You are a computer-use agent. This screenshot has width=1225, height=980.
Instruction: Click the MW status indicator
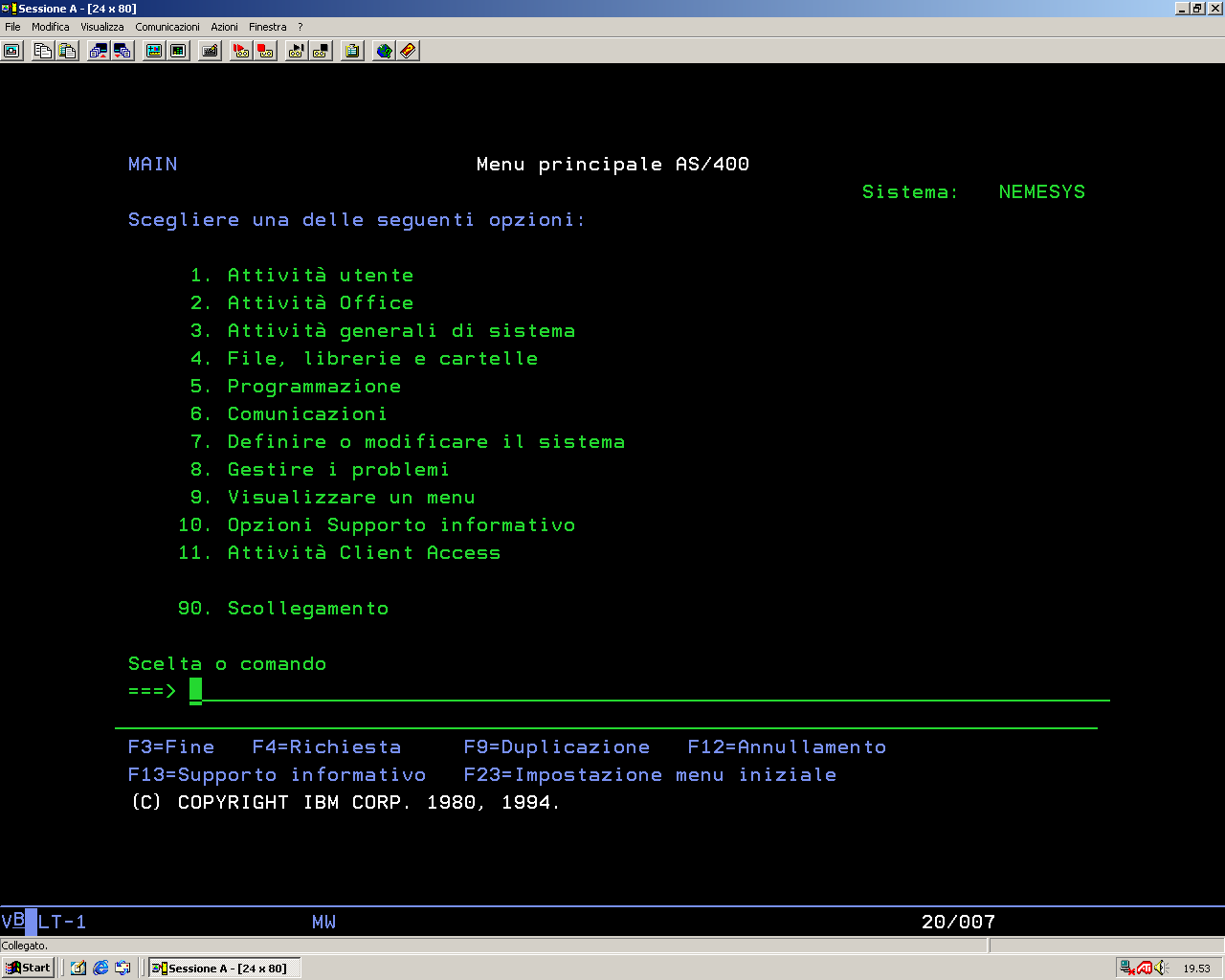tap(324, 923)
